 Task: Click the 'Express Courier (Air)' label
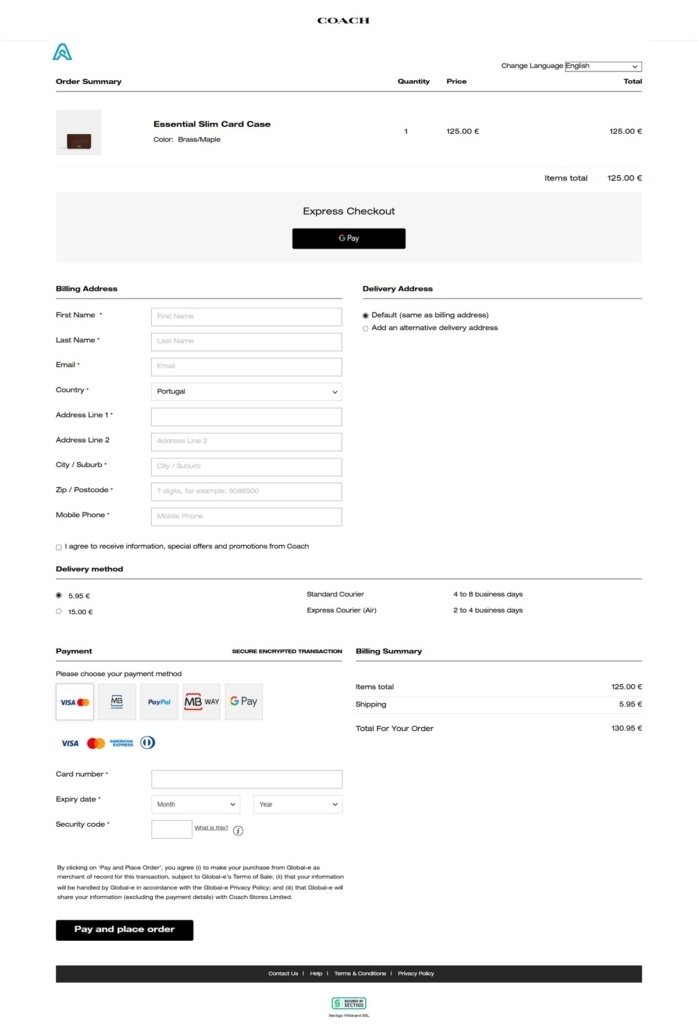tap(341, 610)
